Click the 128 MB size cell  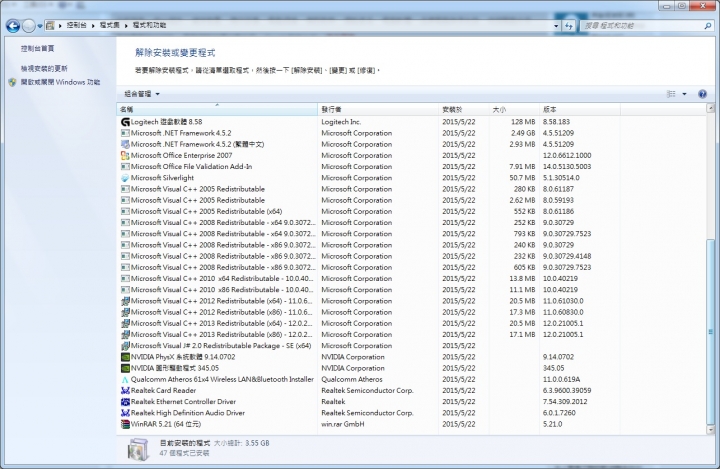pyautogui.click(x=523, y=122)
